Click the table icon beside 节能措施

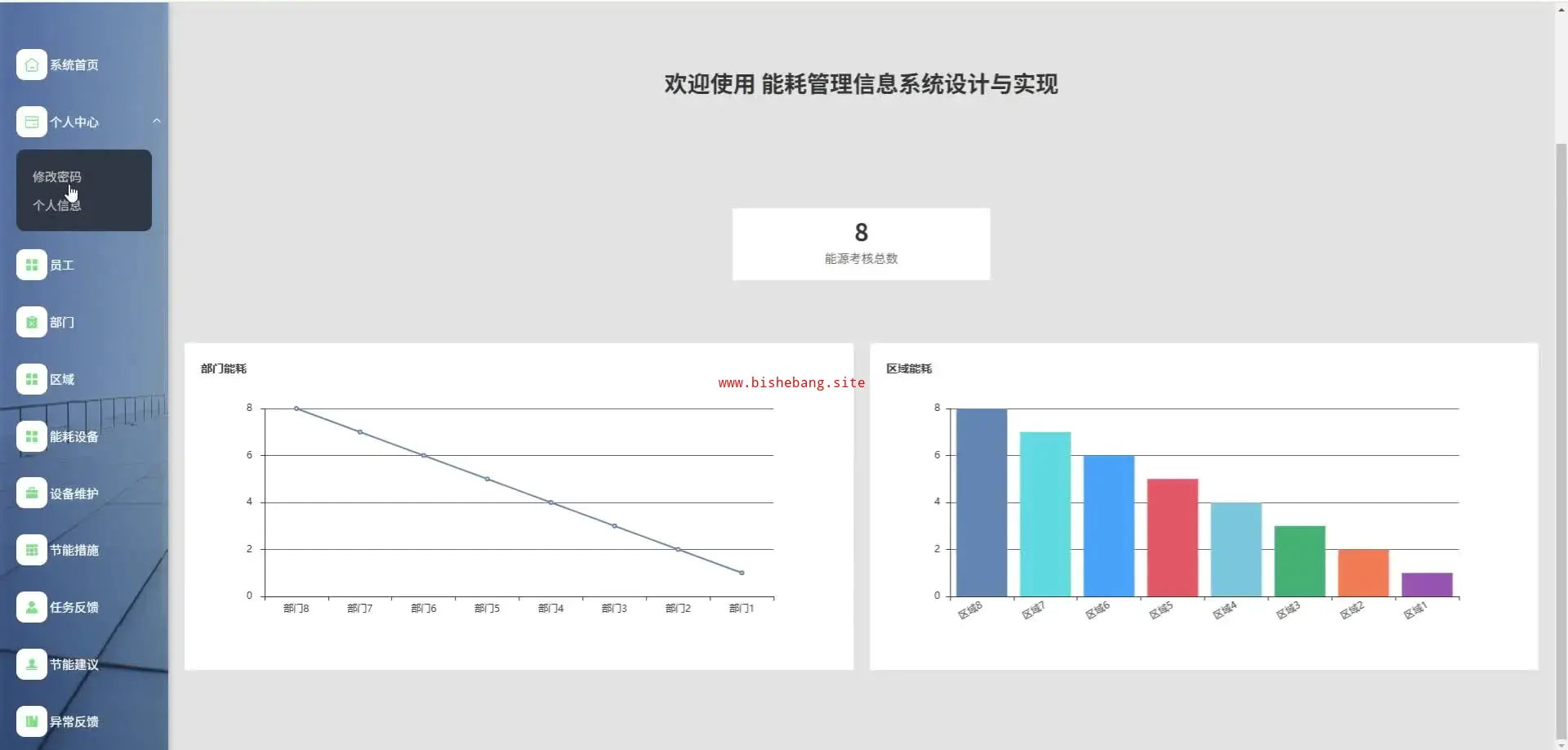[31, 550]
